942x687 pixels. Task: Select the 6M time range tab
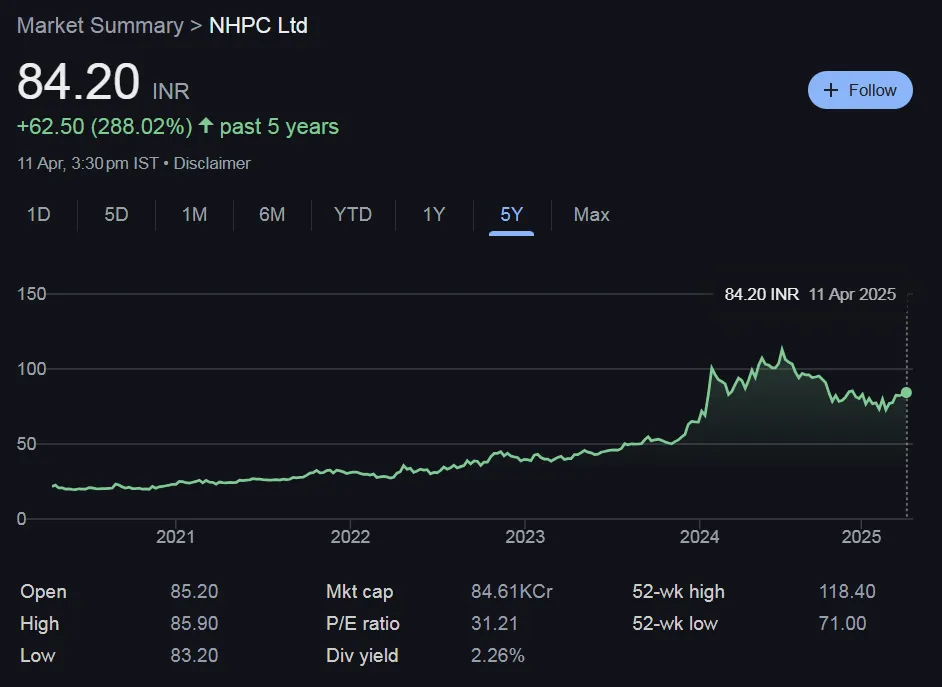pos(272,214)
